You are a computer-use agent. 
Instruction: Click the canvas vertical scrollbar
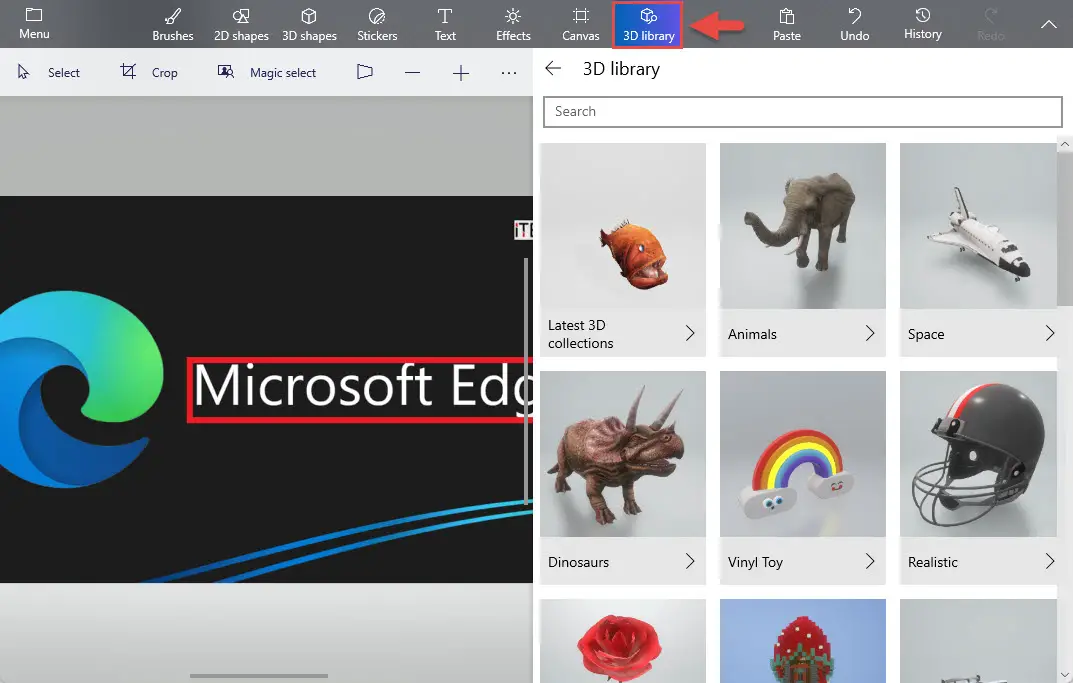[526, 381]
